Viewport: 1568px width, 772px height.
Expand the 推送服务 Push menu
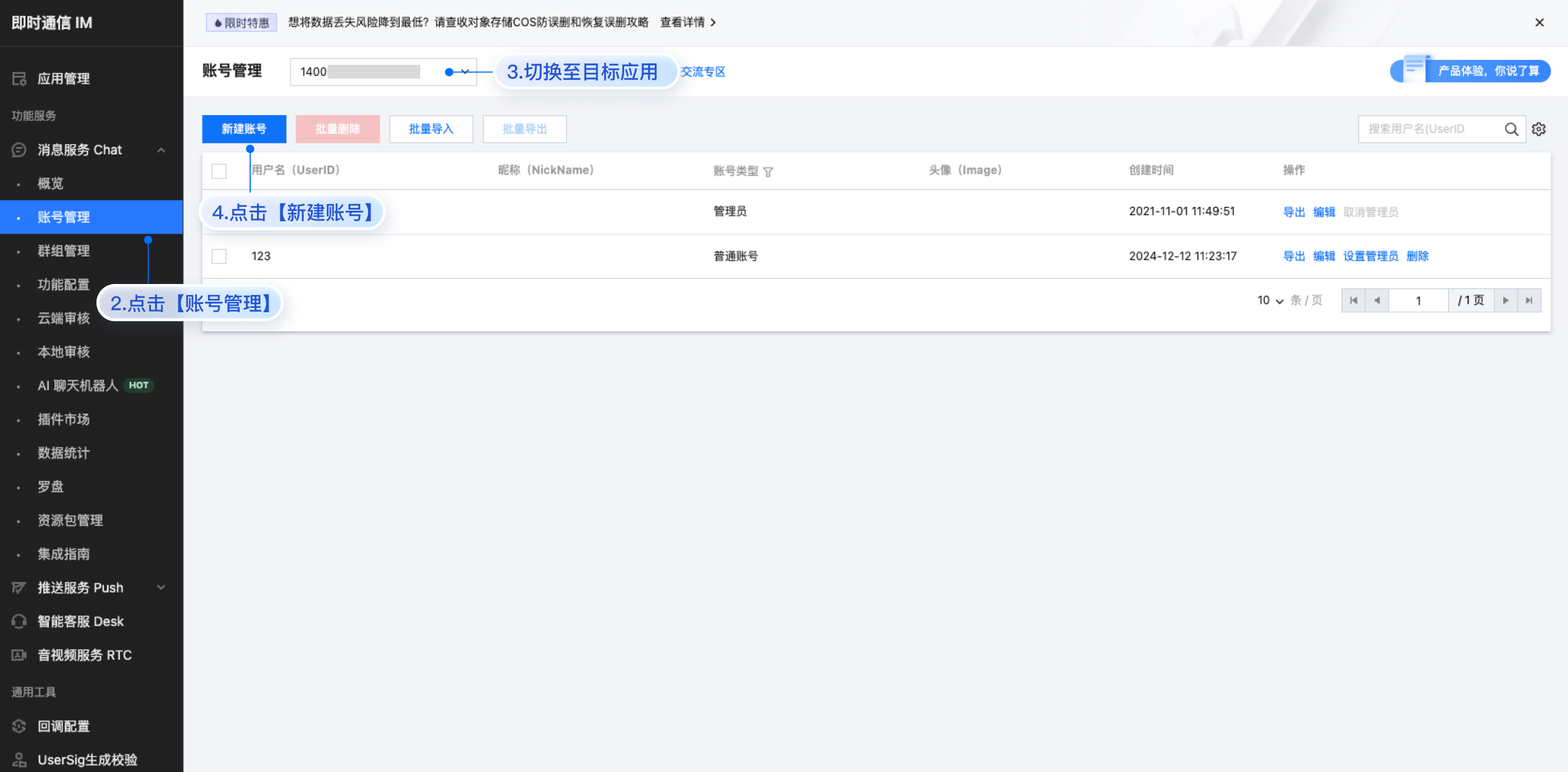click(161, 587)
